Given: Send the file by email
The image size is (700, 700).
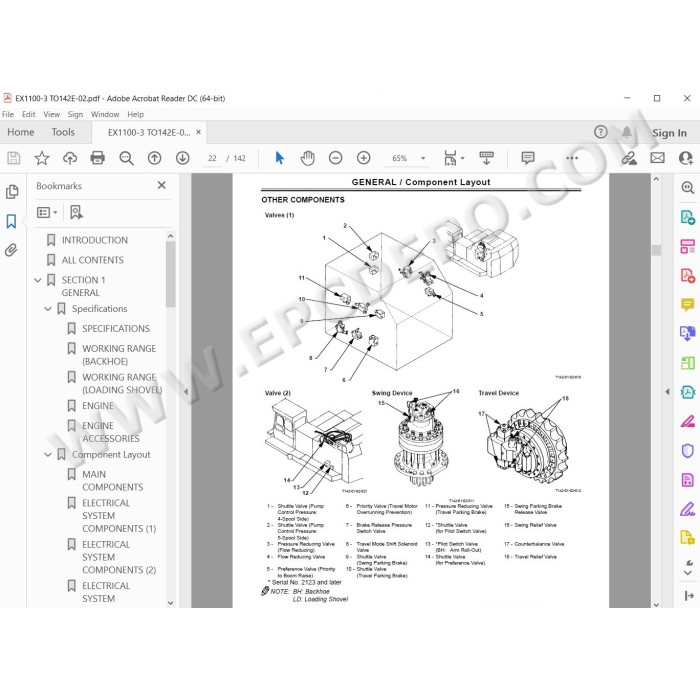Looking at the screenshot, I should coord(657,158).
